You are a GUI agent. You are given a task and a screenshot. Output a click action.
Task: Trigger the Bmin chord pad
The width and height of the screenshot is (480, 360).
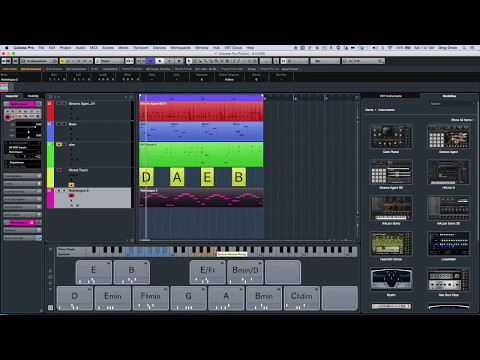pos(264,298)
